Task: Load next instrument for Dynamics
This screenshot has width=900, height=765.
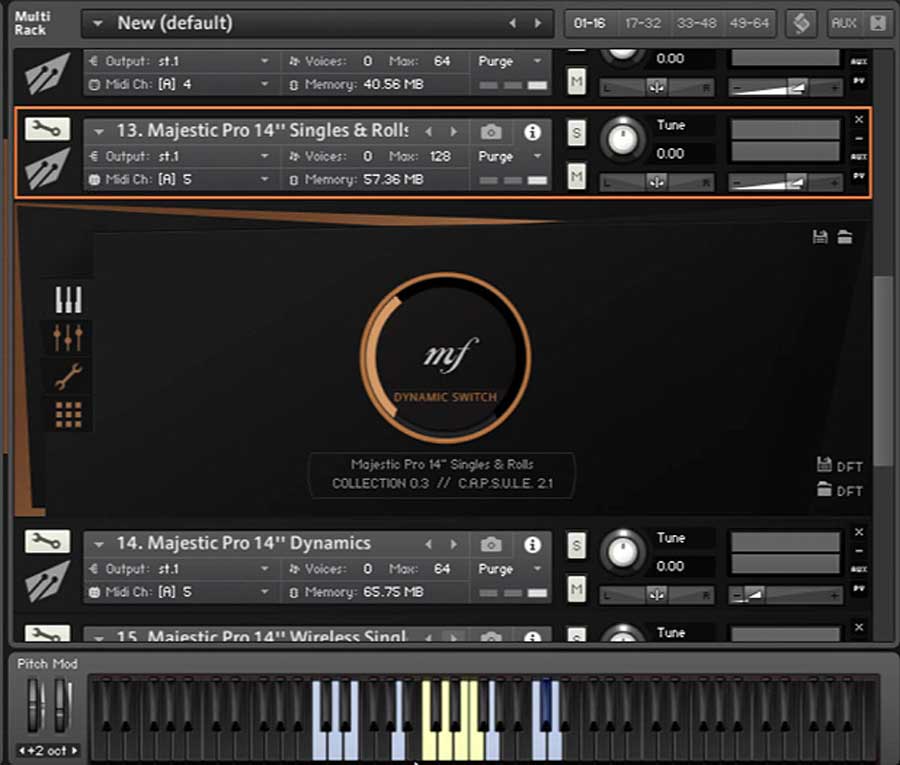Action: (x=453, y=544)
